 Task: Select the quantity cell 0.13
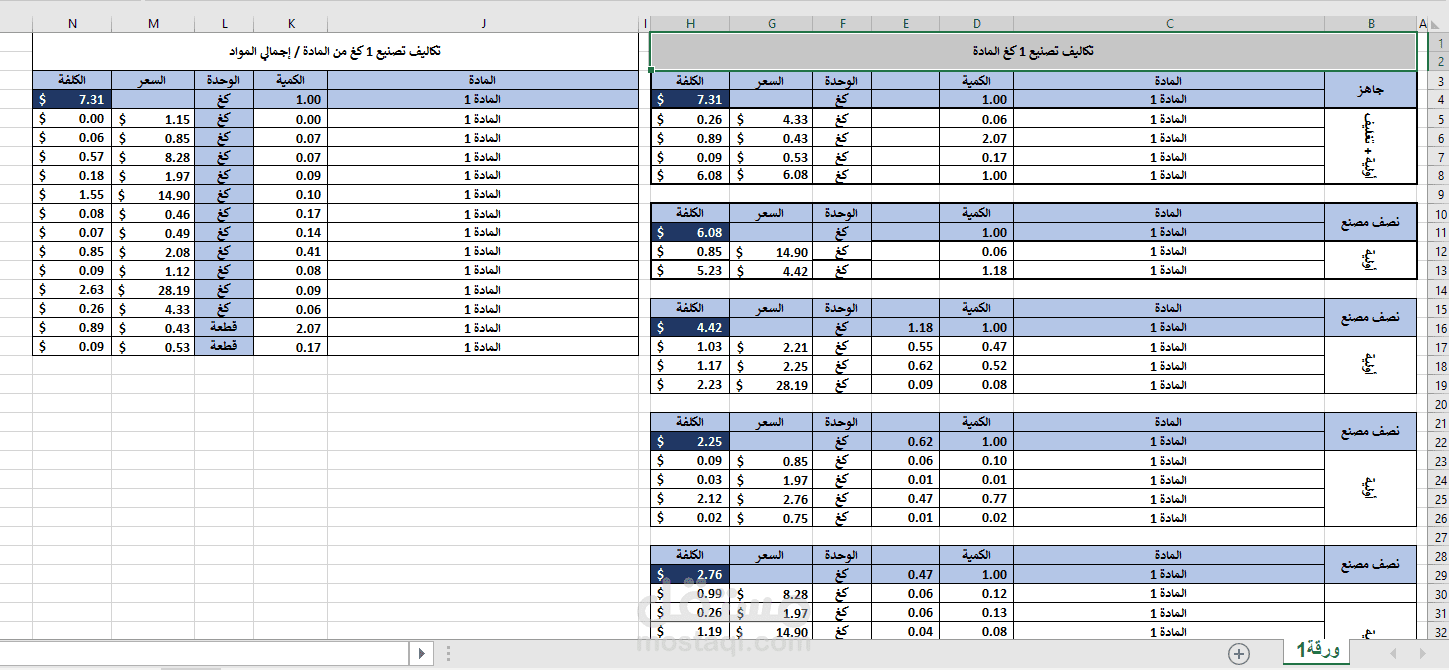click(x=977, y=613)
